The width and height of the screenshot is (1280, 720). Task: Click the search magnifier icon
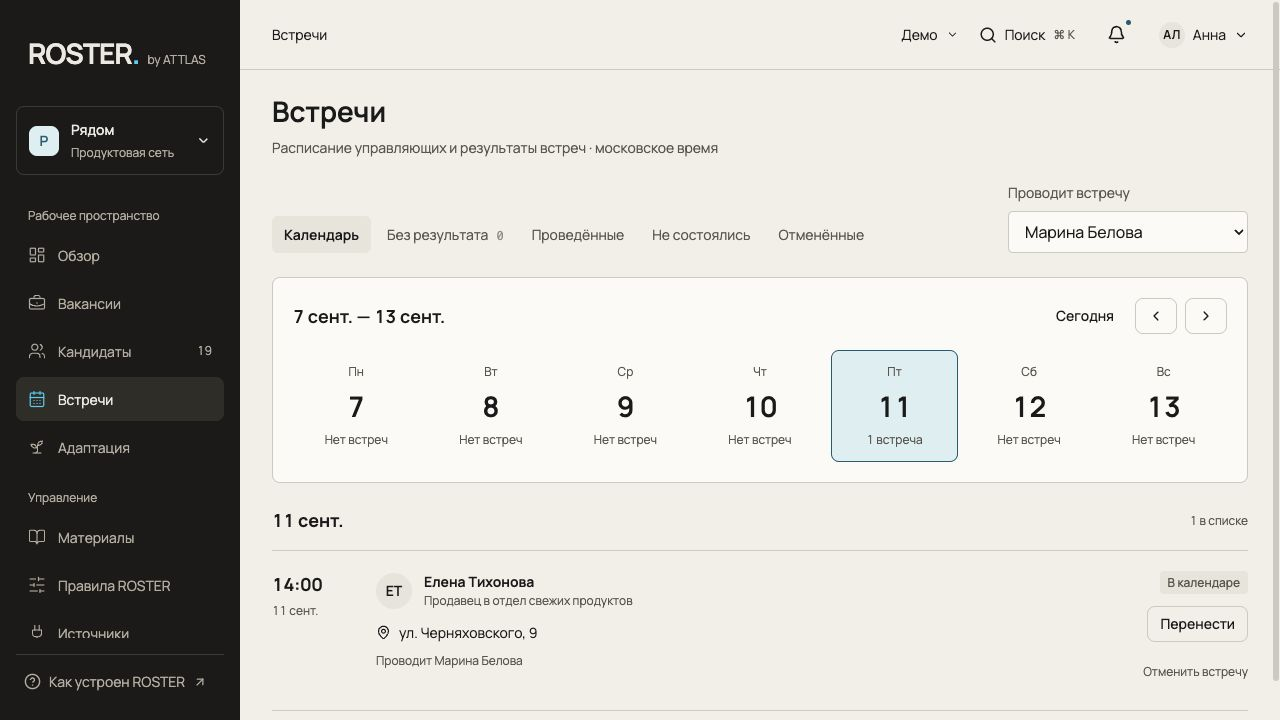pyautogui.click(x=987, y=35)
